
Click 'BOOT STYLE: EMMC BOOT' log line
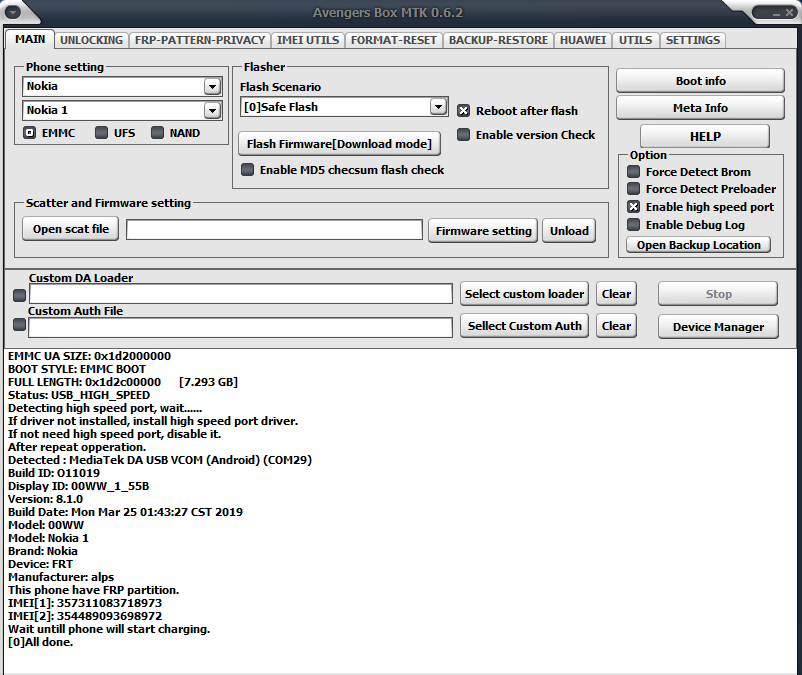point(77,369)
